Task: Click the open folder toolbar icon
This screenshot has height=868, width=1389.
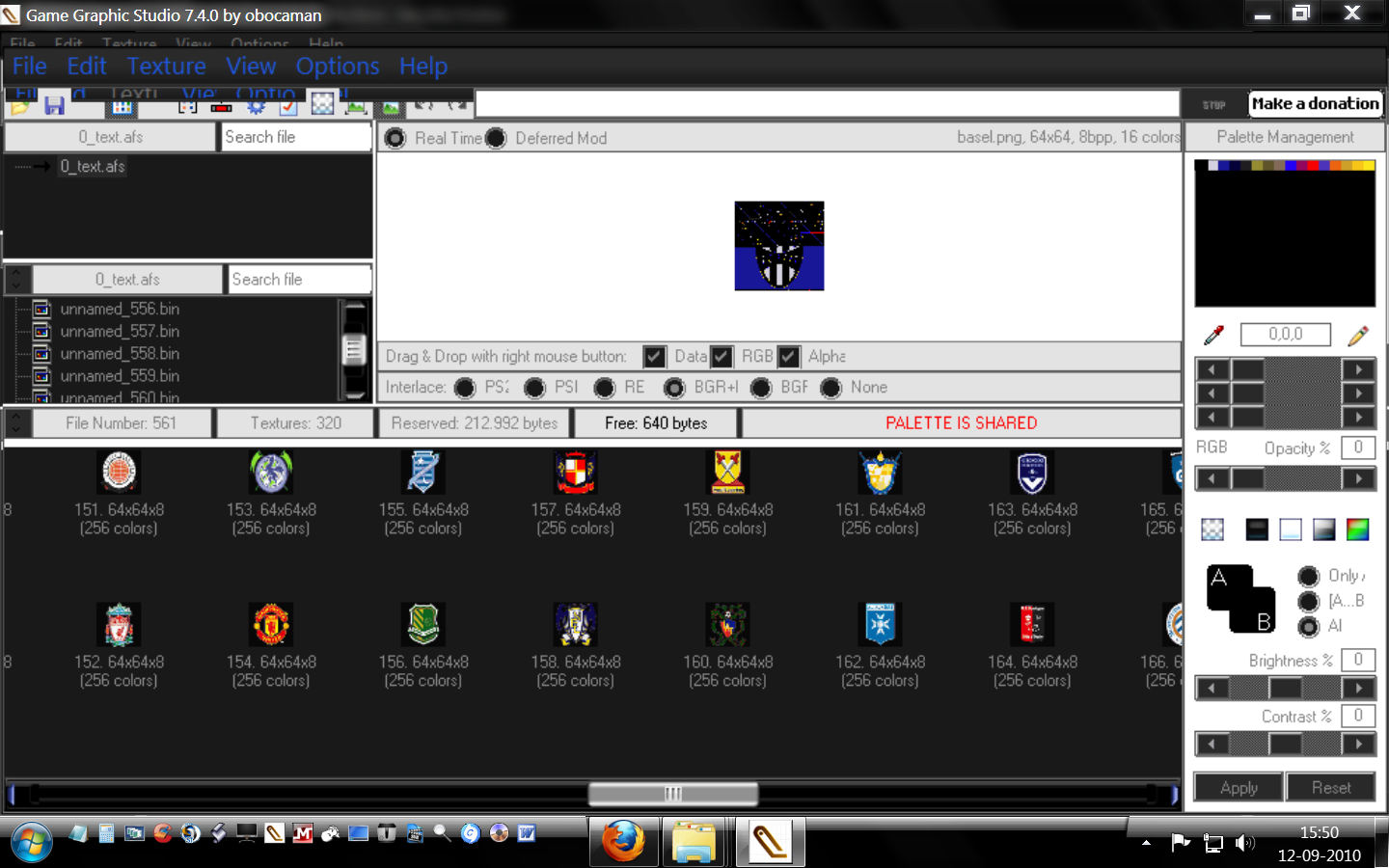Action: tap(19, 107)
